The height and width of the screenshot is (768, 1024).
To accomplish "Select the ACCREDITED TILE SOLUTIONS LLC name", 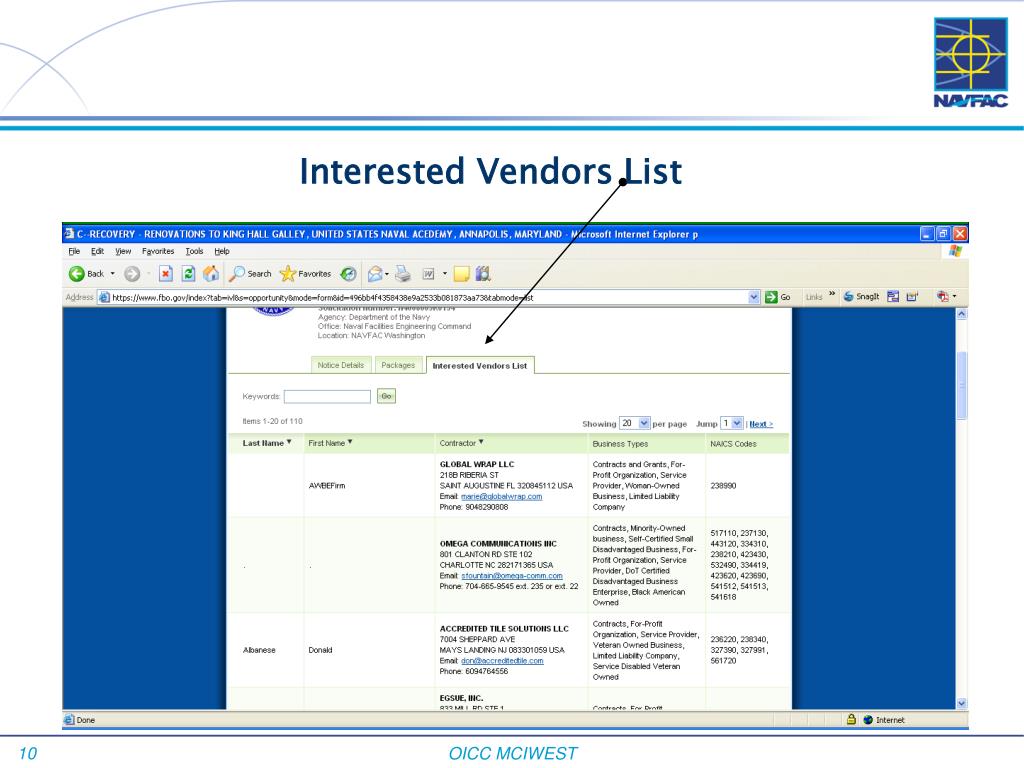I will [x=504, y=628].
